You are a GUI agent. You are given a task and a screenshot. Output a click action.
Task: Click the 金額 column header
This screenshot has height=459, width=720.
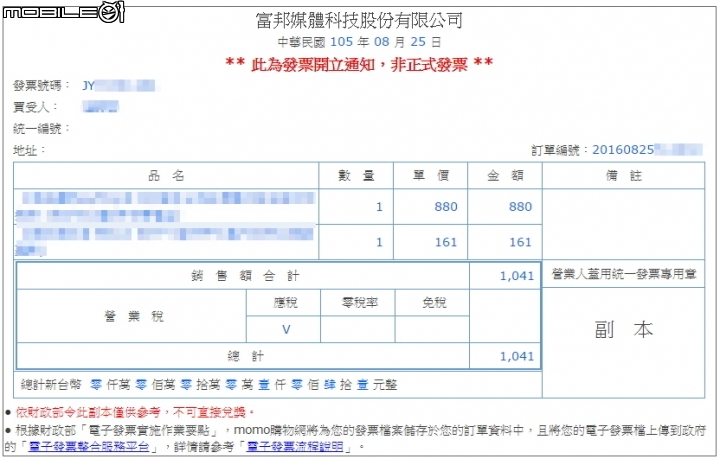click(505, 176)
